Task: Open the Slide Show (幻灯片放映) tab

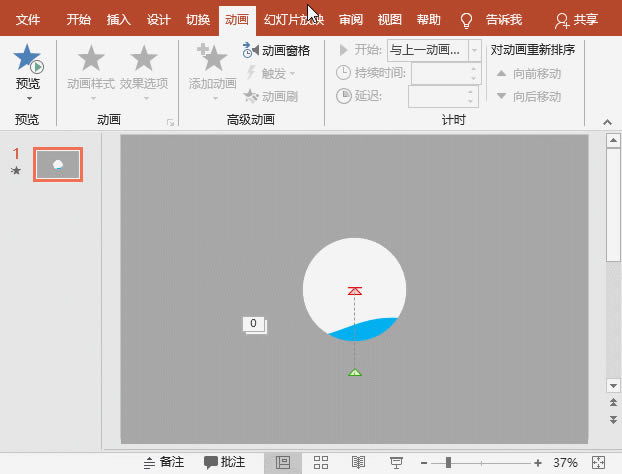Action: (x=293, y=20)
